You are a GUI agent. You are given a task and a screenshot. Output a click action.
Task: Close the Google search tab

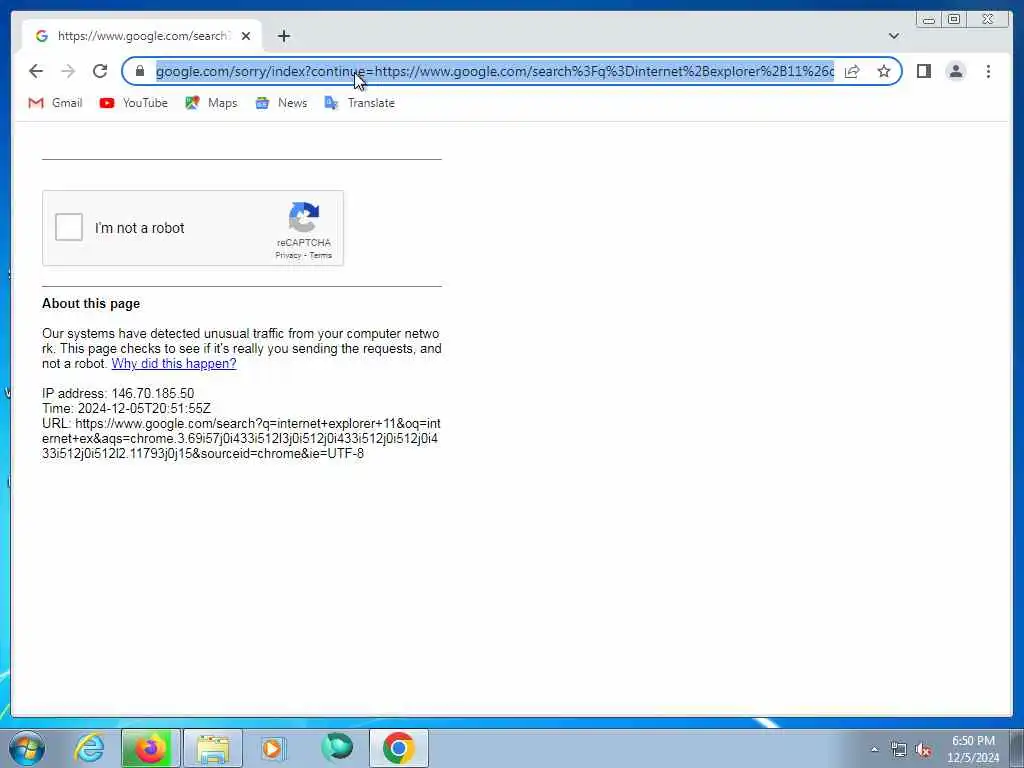click(246, 36)
